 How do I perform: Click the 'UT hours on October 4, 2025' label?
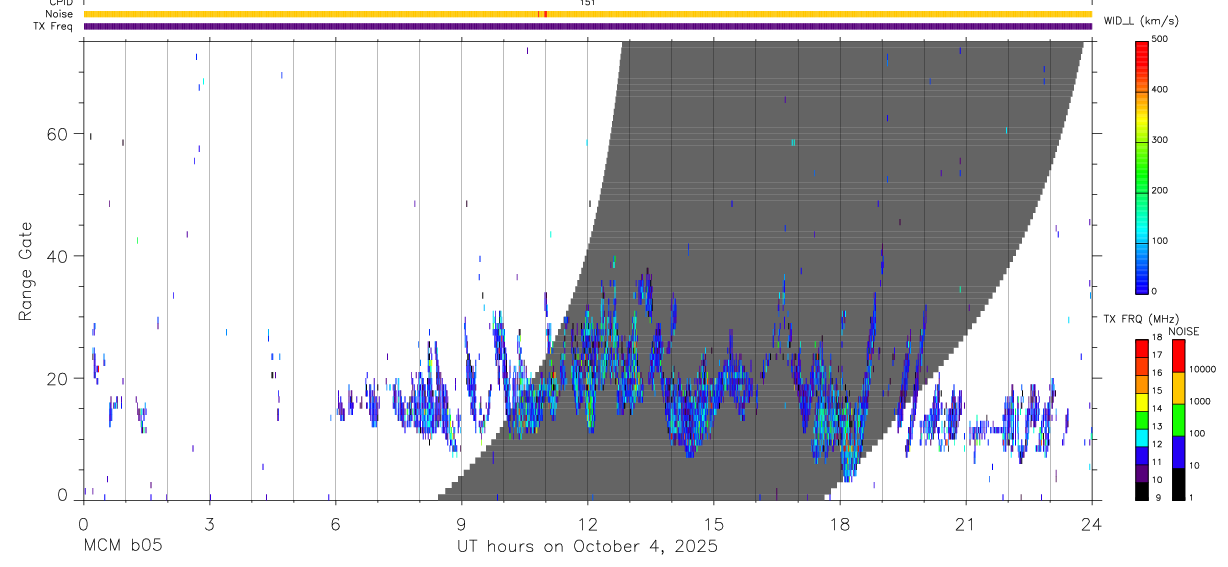point(587,546)
